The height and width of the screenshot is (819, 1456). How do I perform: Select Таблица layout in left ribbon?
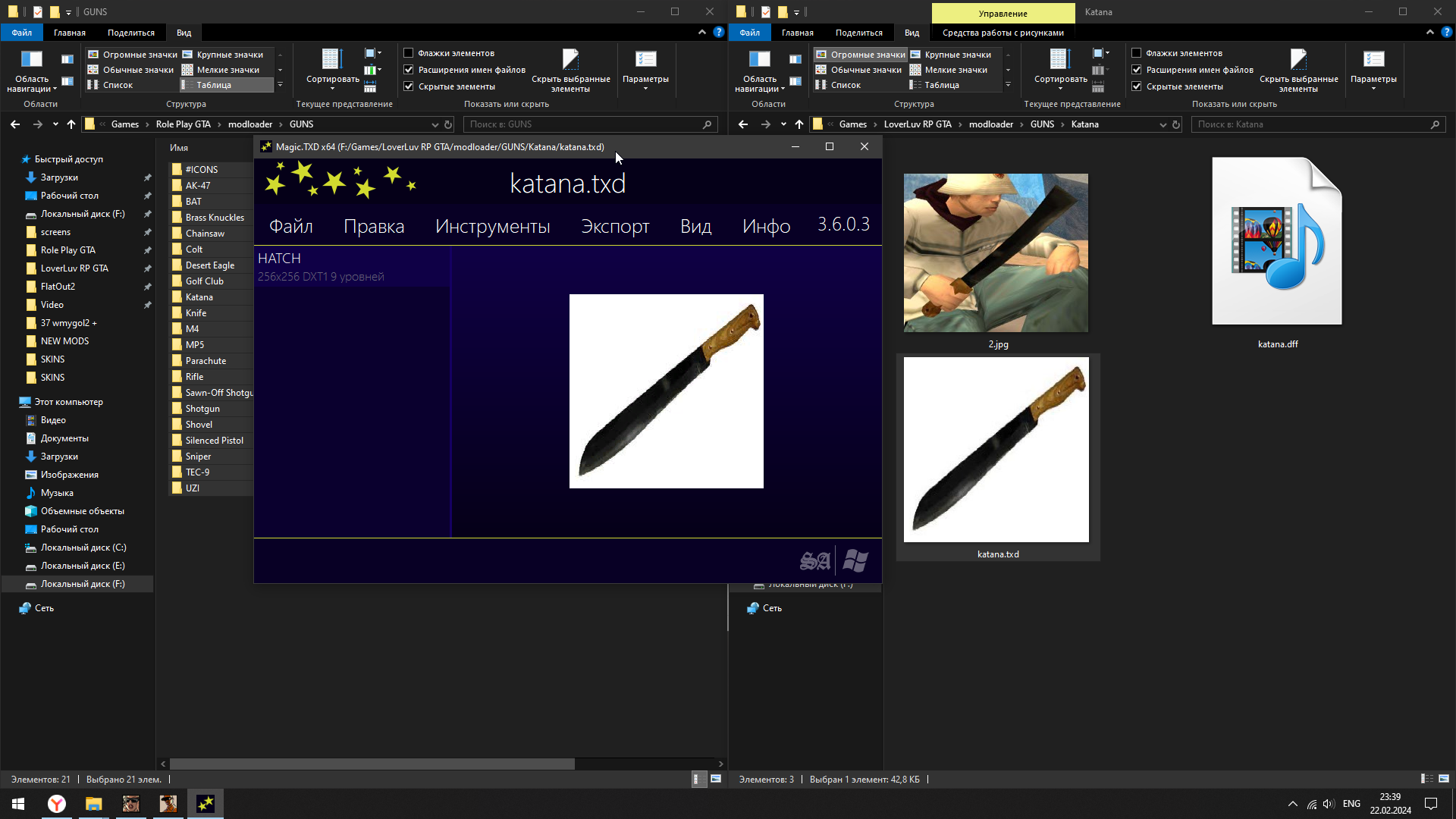[214, 85]
